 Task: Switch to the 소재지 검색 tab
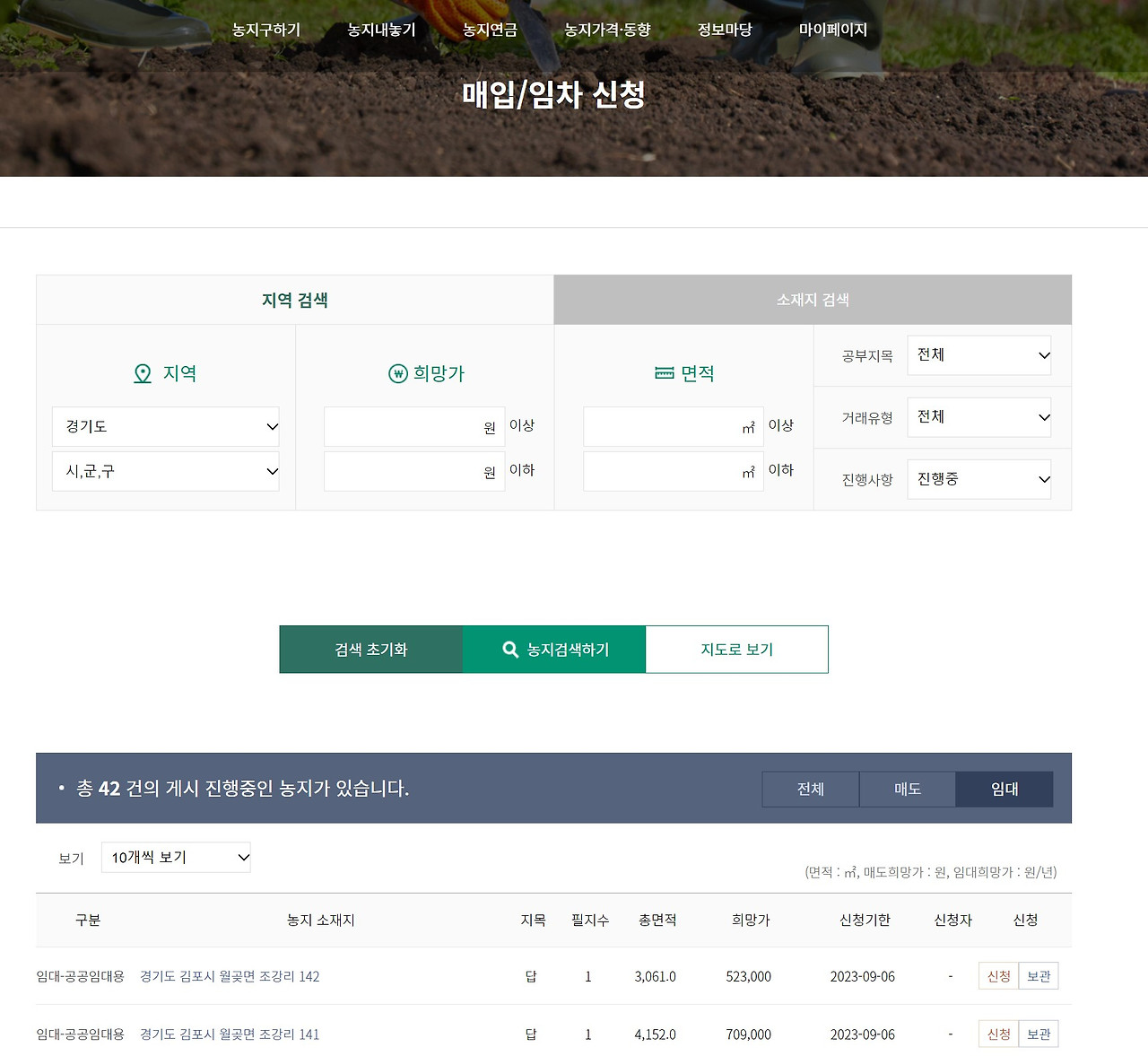[x=812, y=300]
